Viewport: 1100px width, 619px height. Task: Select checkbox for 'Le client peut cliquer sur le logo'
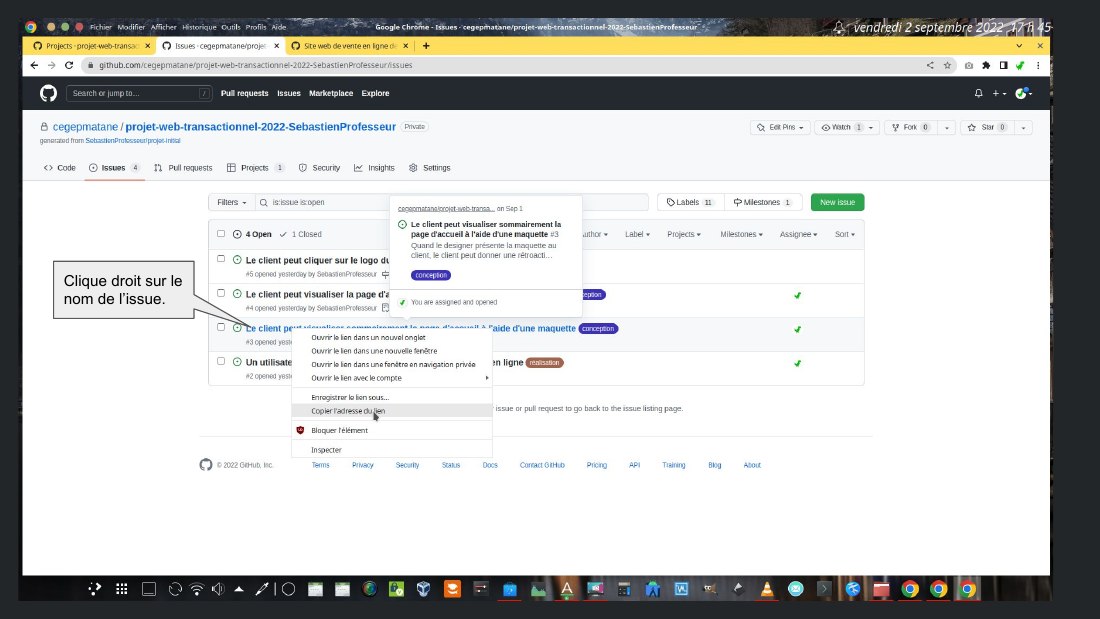pos(221,259)
